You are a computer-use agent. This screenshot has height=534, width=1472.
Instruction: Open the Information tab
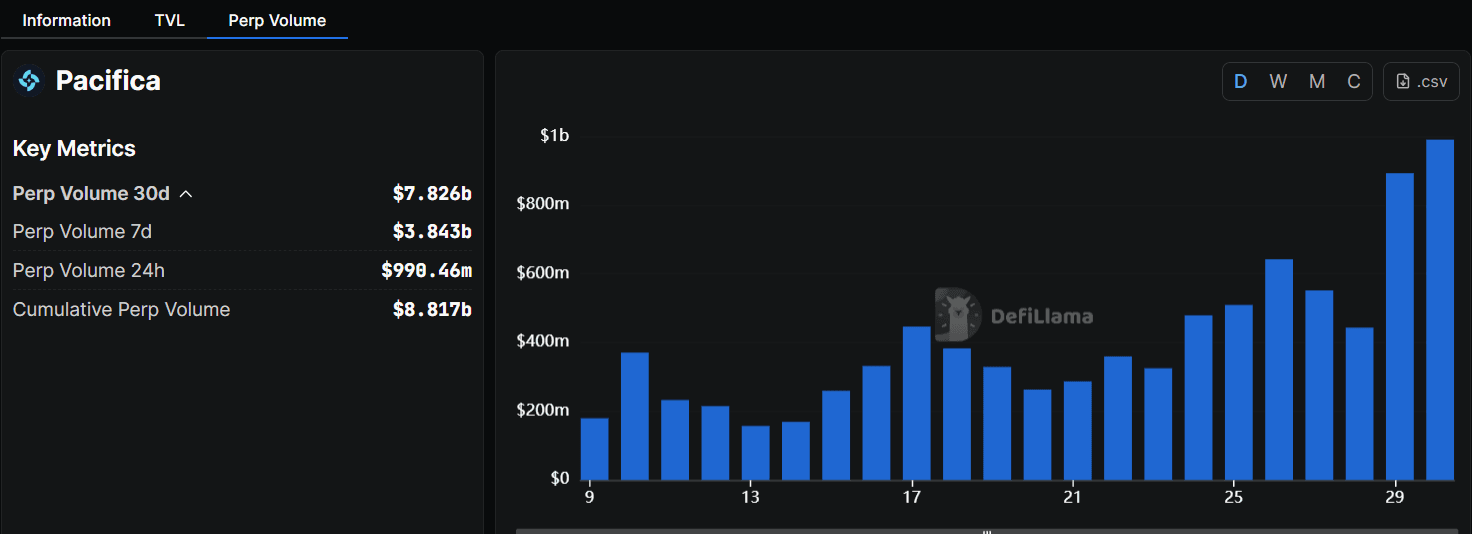pos(67,20)
